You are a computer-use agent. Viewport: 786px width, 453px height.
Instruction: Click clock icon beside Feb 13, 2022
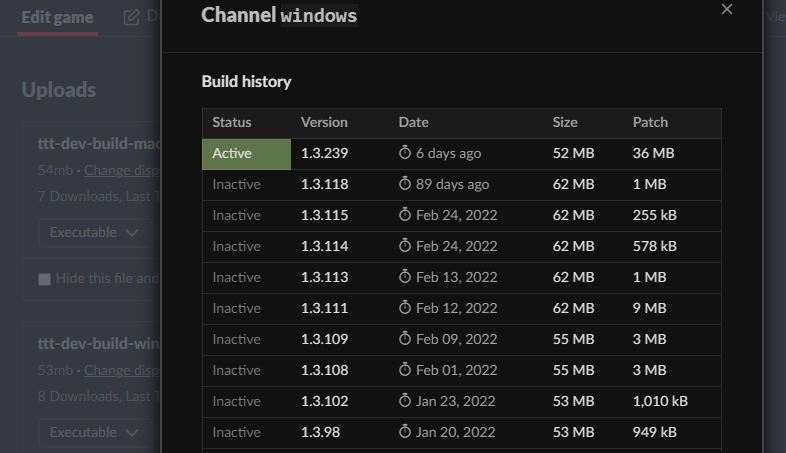[x=405, y=277]
